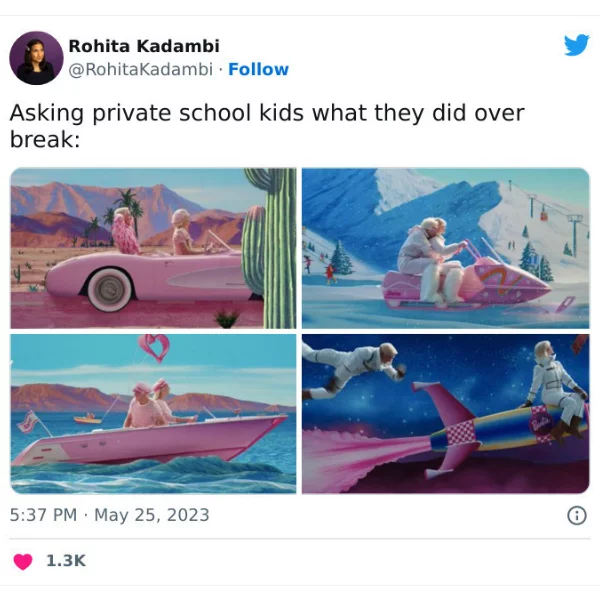Open Rohita Kadambi's profile avatar
The width and height of the screenshot is (600, 600).
36,58
